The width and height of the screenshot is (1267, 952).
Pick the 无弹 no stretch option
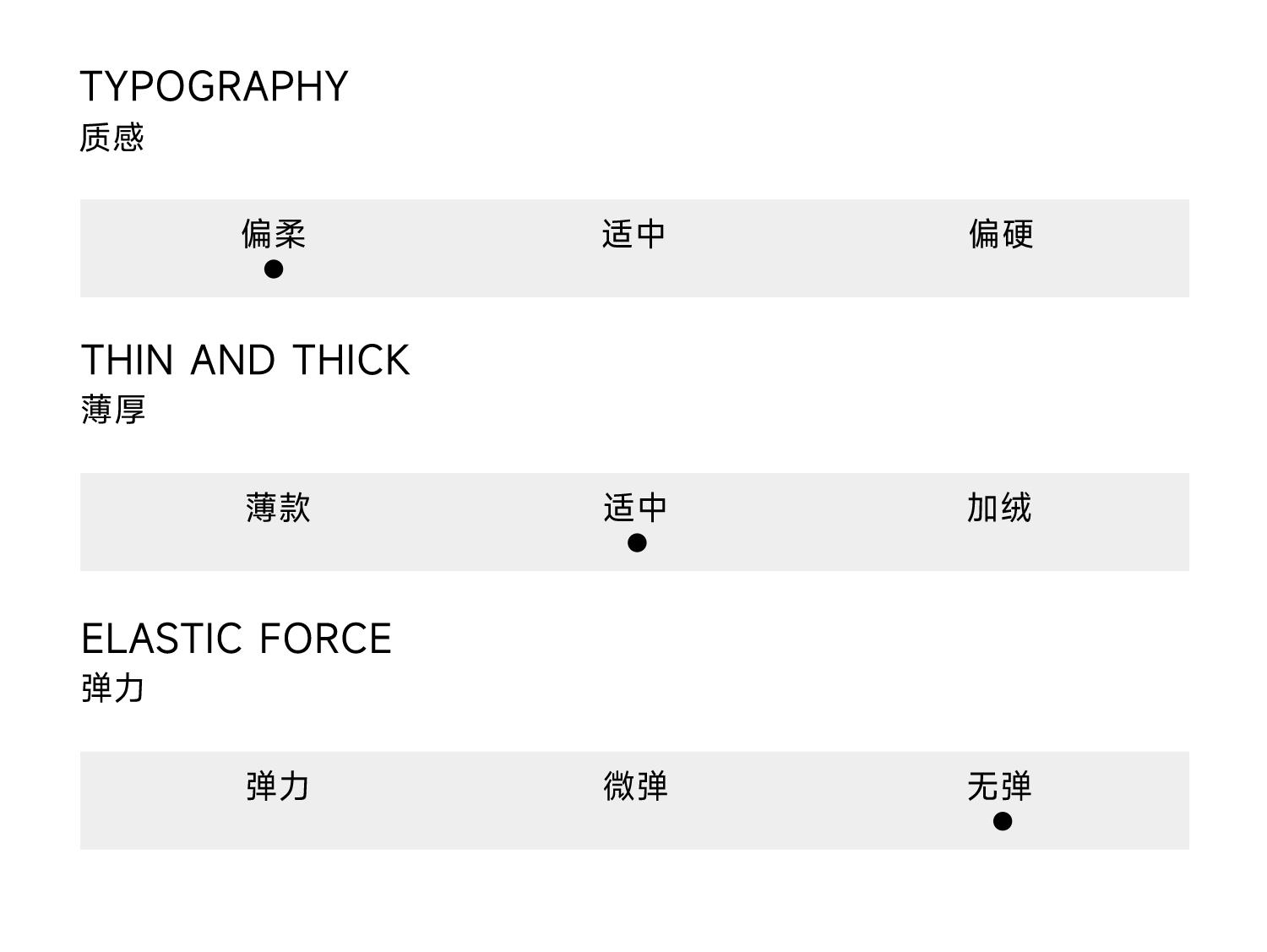999,786
